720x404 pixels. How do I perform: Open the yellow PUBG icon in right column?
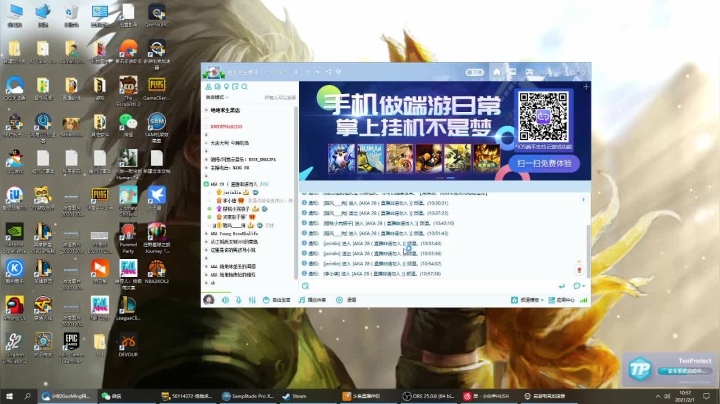click(x=157, y=88)
